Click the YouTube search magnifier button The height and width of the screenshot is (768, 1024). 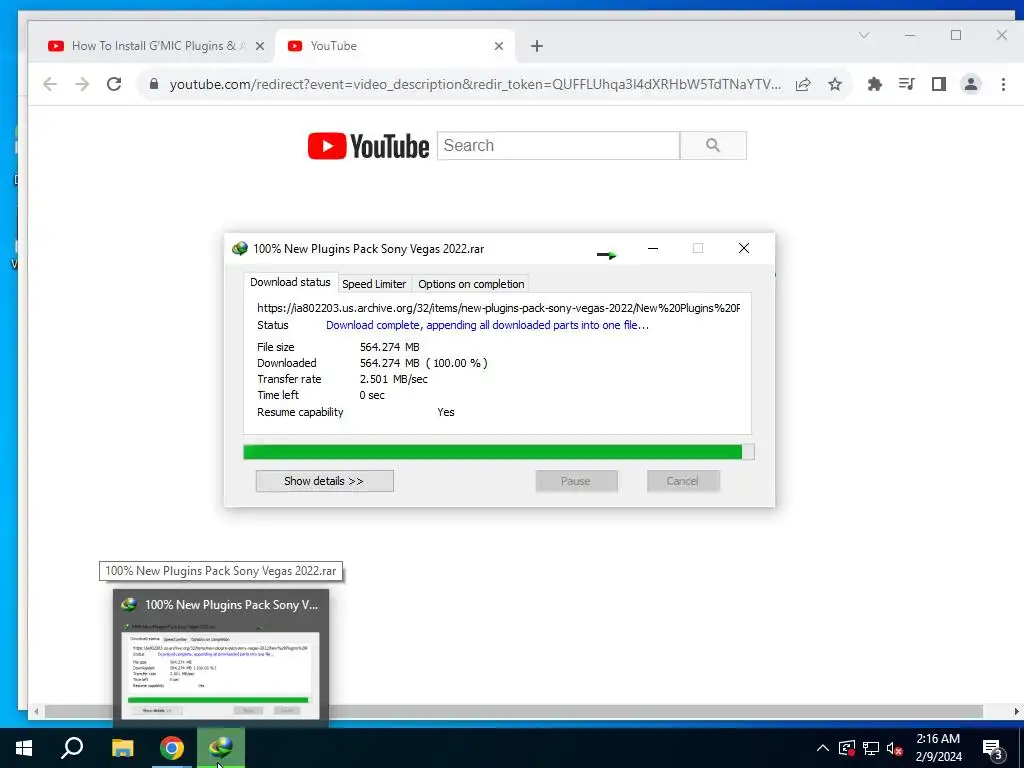click(x=713, y=146)
